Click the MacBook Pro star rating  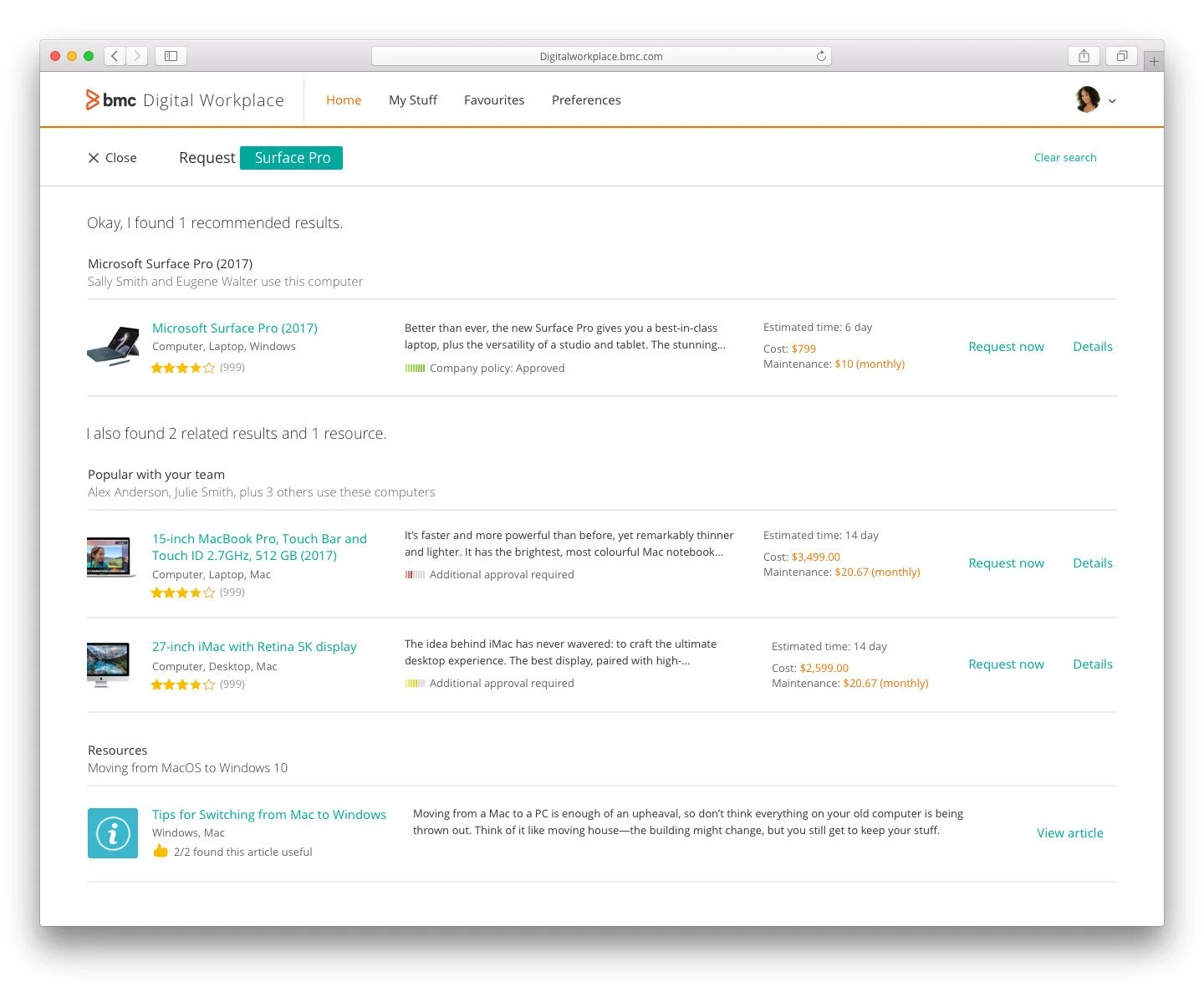point(182,593)
